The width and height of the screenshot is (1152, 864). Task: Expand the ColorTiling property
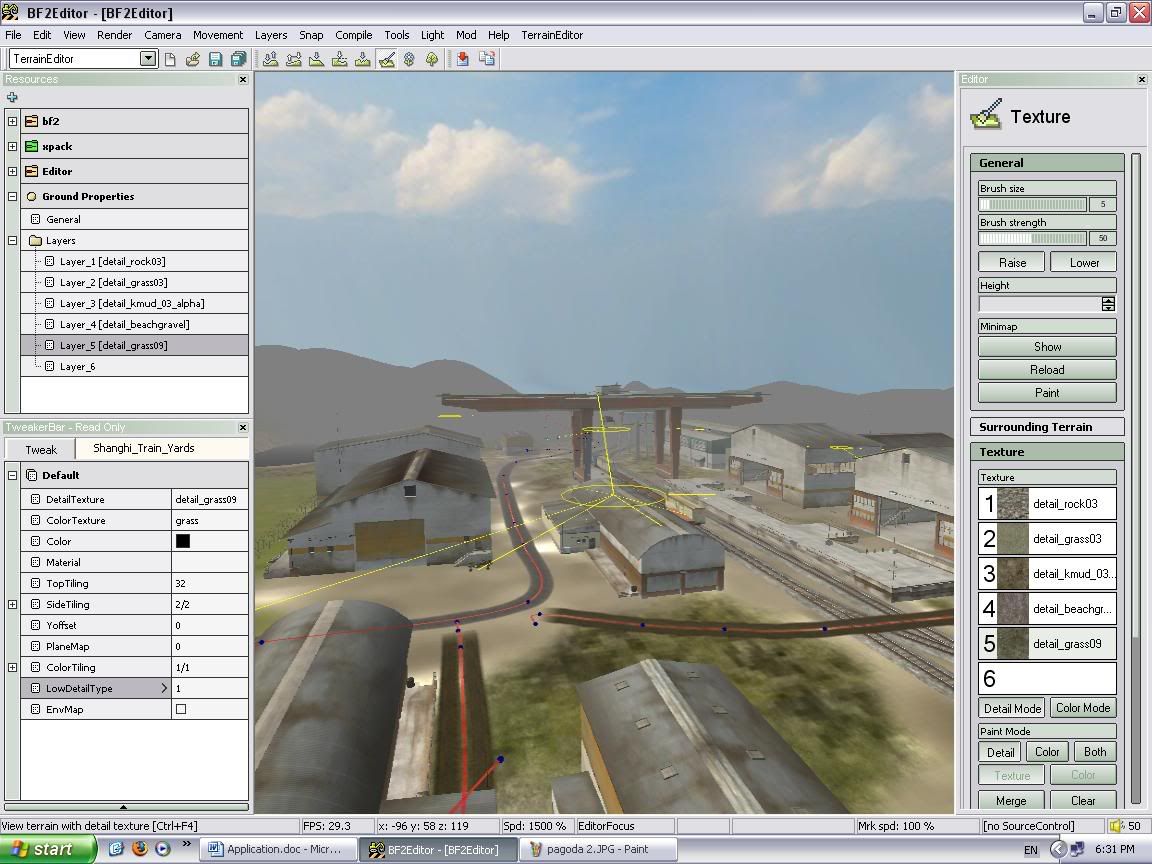pyautogui.click(x=12, y=667)
